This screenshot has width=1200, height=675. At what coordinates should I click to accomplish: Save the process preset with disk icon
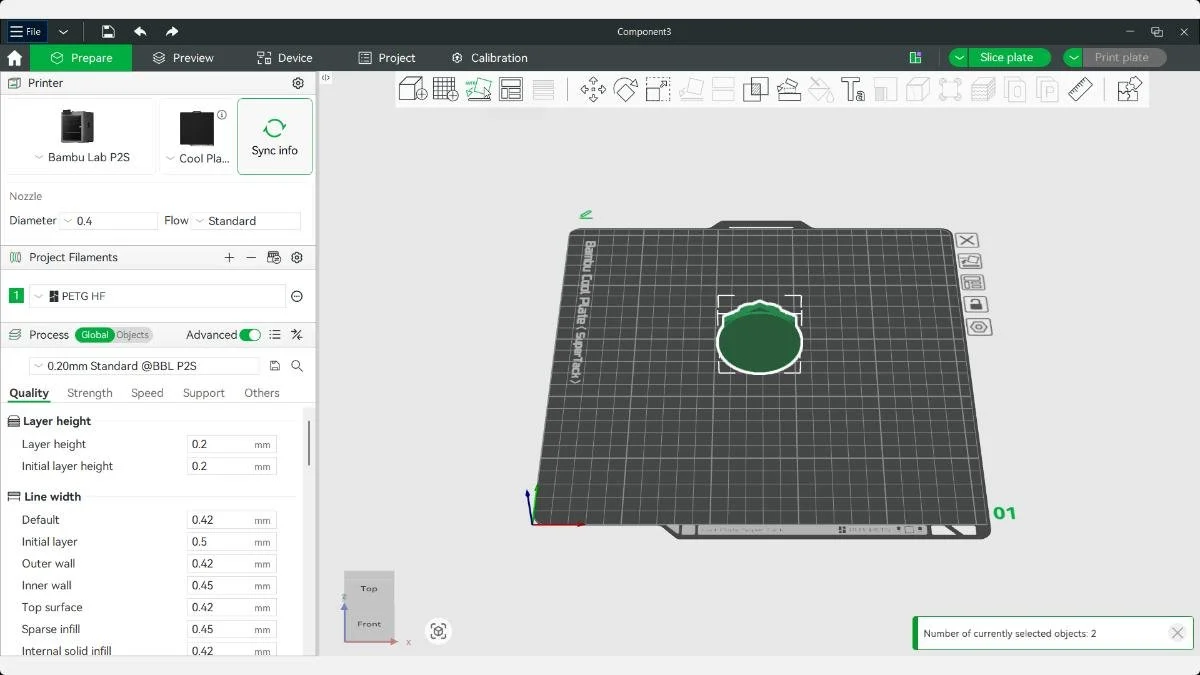click(x=275, y=366)
